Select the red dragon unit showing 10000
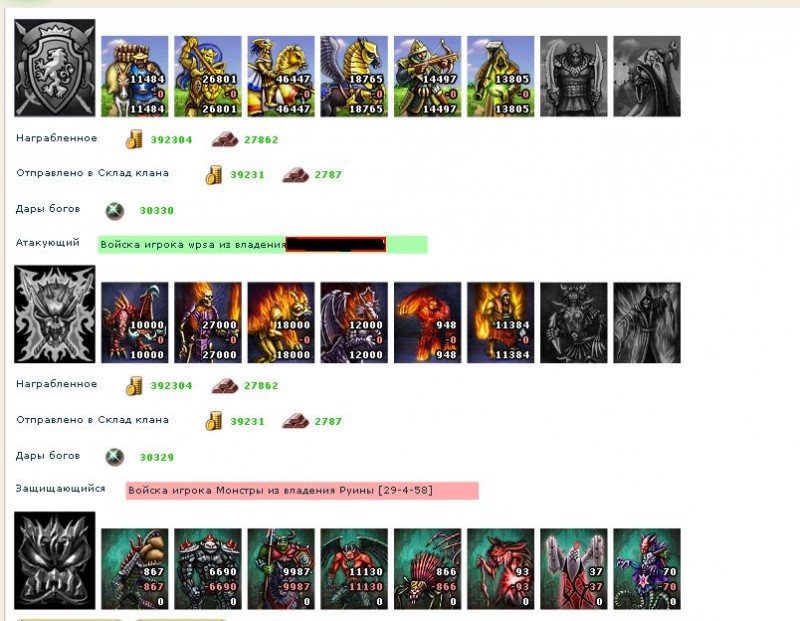Image resolution: width=800 pixels, height=621 pixels. coord(135,322)
